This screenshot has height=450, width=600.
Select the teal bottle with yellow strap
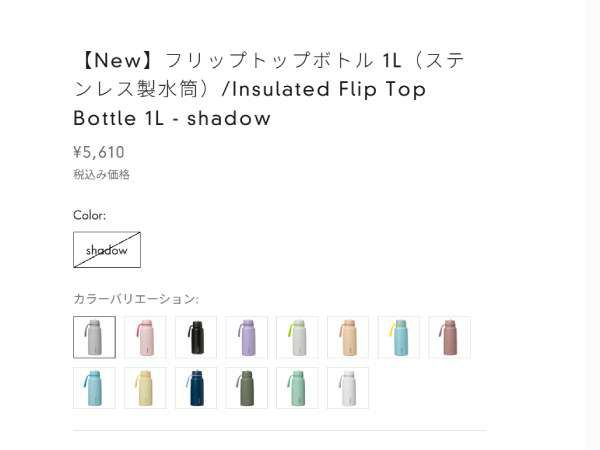pyautogui.click(x=399, y=337)
